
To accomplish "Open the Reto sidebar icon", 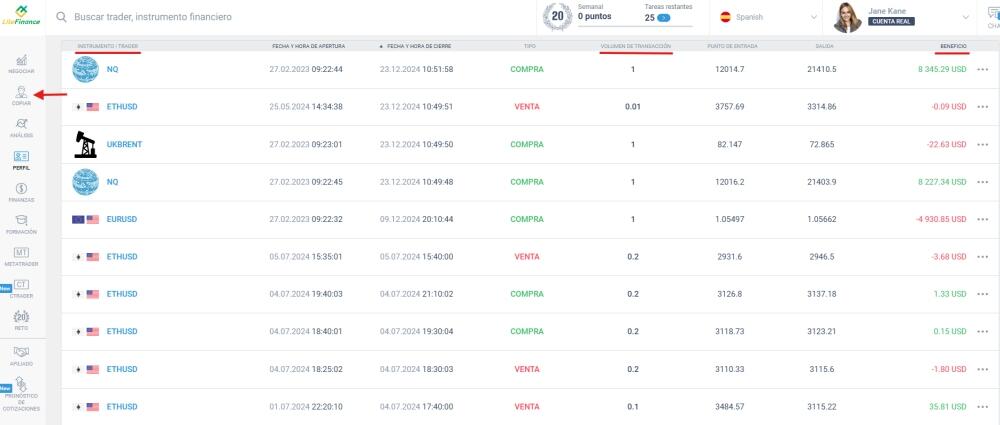I will (21, 320).
